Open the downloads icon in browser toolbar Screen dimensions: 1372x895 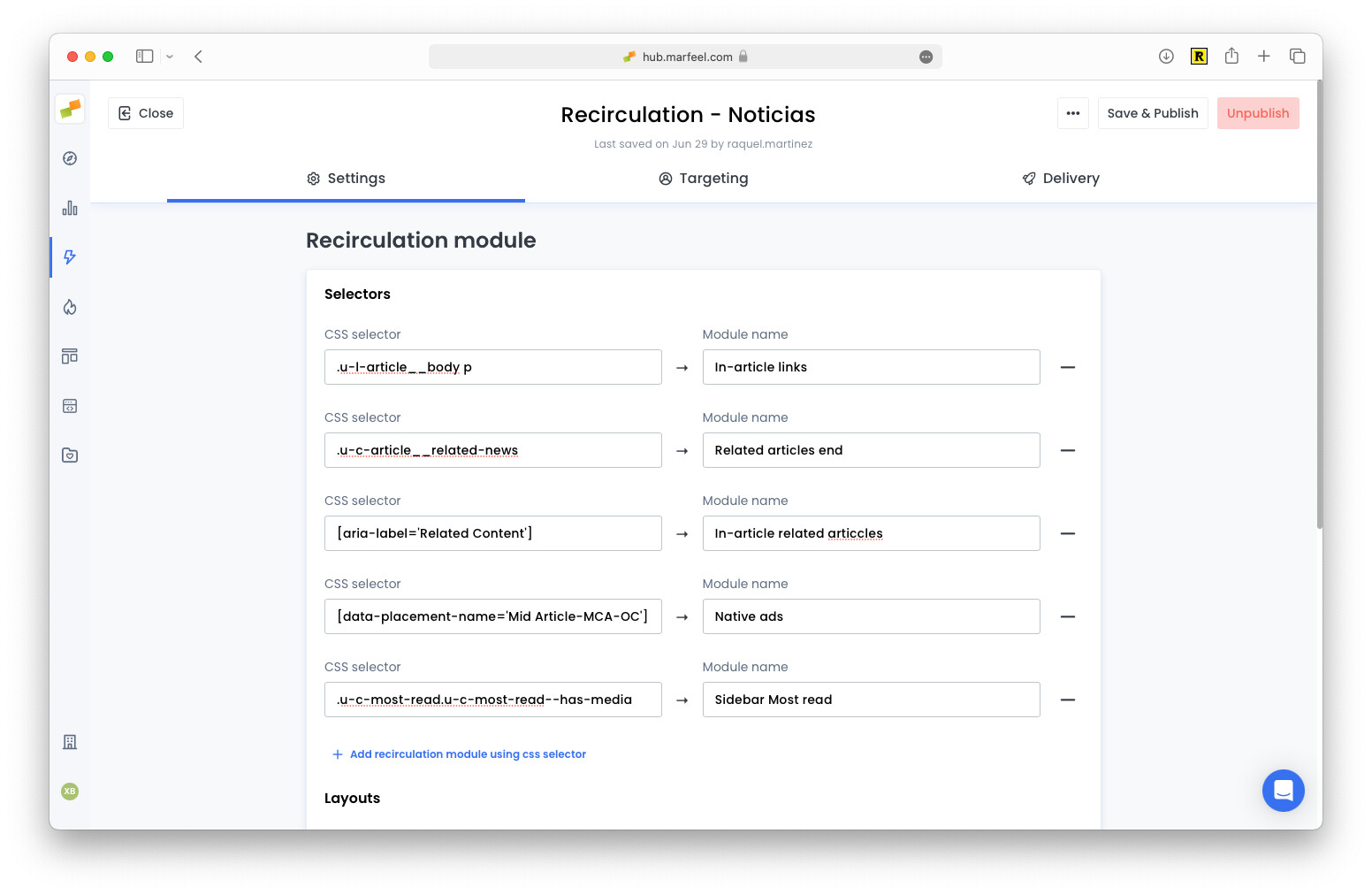(x=1166, y=56)
